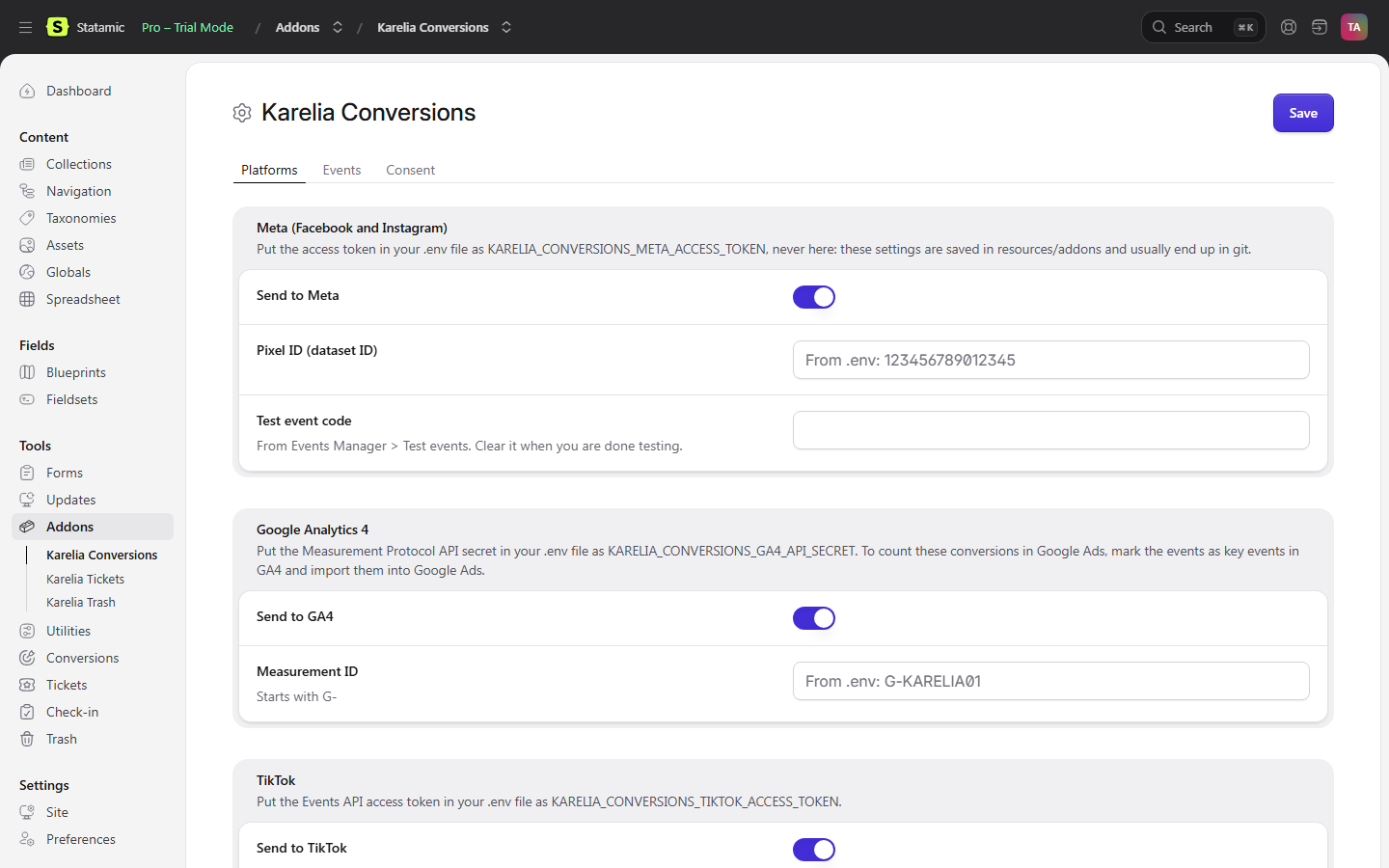The image size is (1389, 868).
Task: Click the Test event code input
Action: tap(1051, 430)
